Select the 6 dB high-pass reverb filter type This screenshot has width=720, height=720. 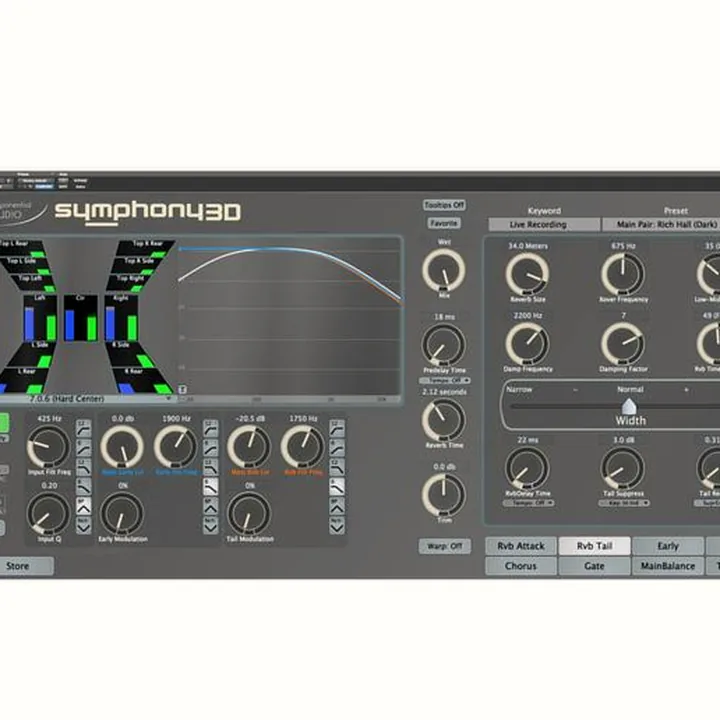[337, 448]
